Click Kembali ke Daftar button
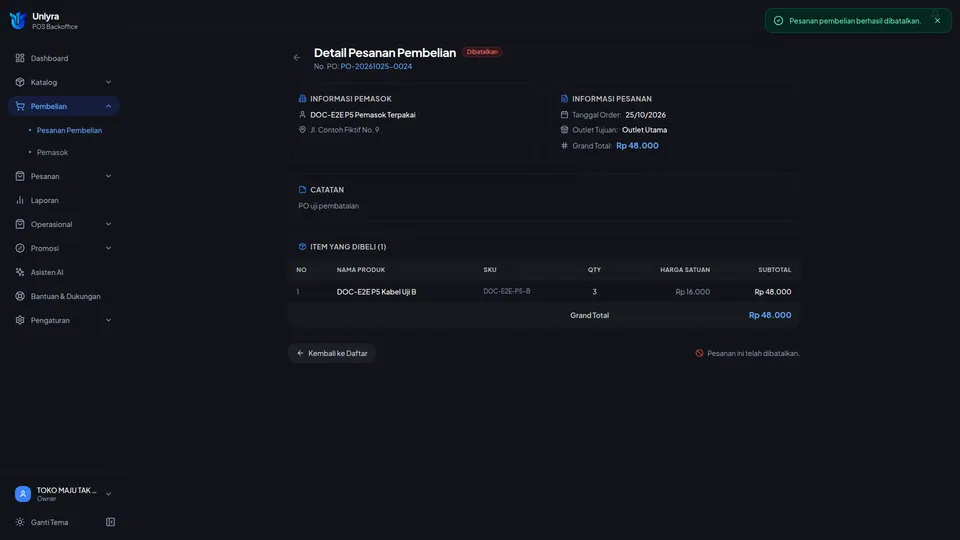The height and width of the screenshot is (540, 960). [x=332, y=353]
